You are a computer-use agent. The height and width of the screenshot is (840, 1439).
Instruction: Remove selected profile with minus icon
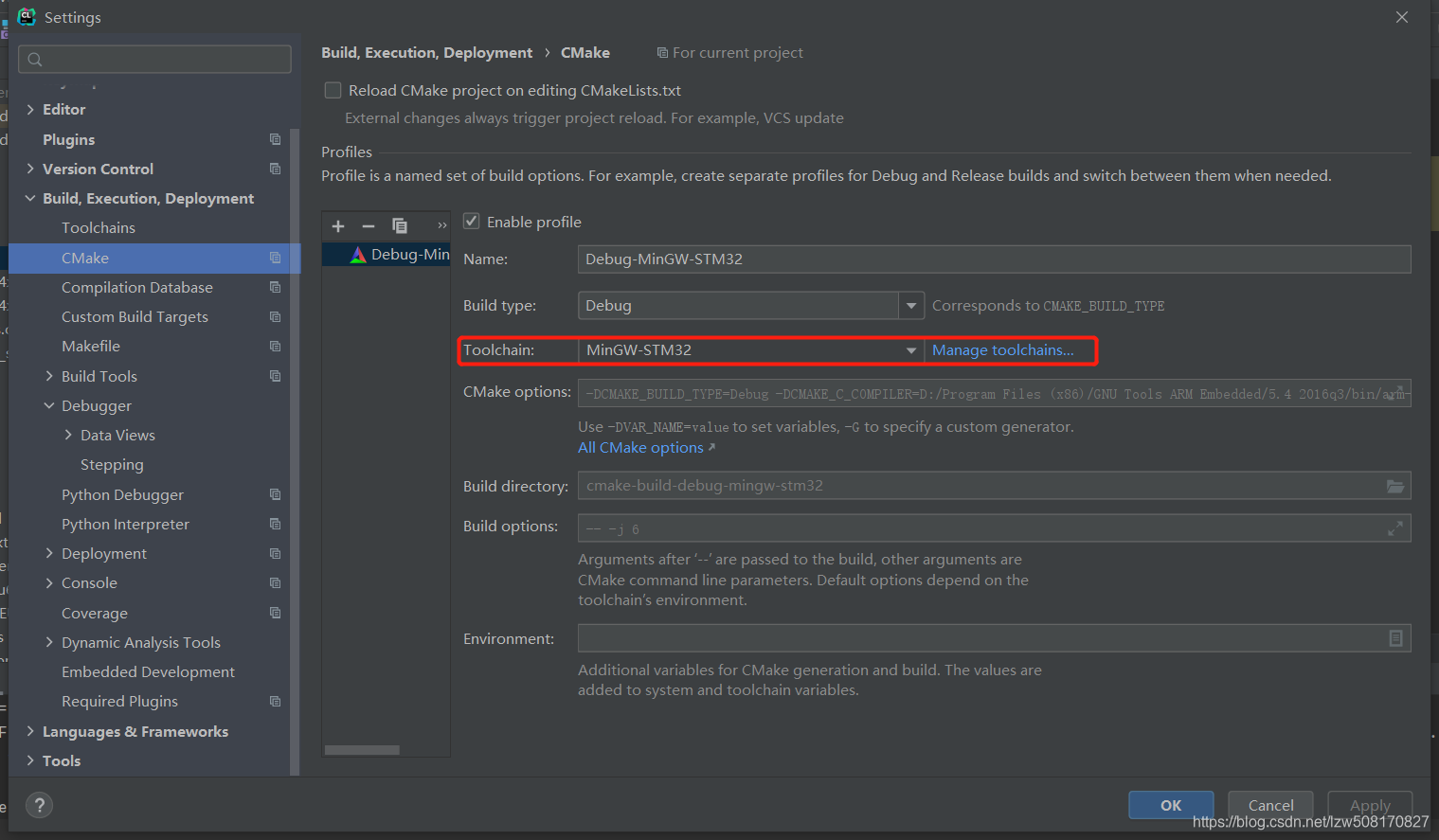click(x=369, y=225)
